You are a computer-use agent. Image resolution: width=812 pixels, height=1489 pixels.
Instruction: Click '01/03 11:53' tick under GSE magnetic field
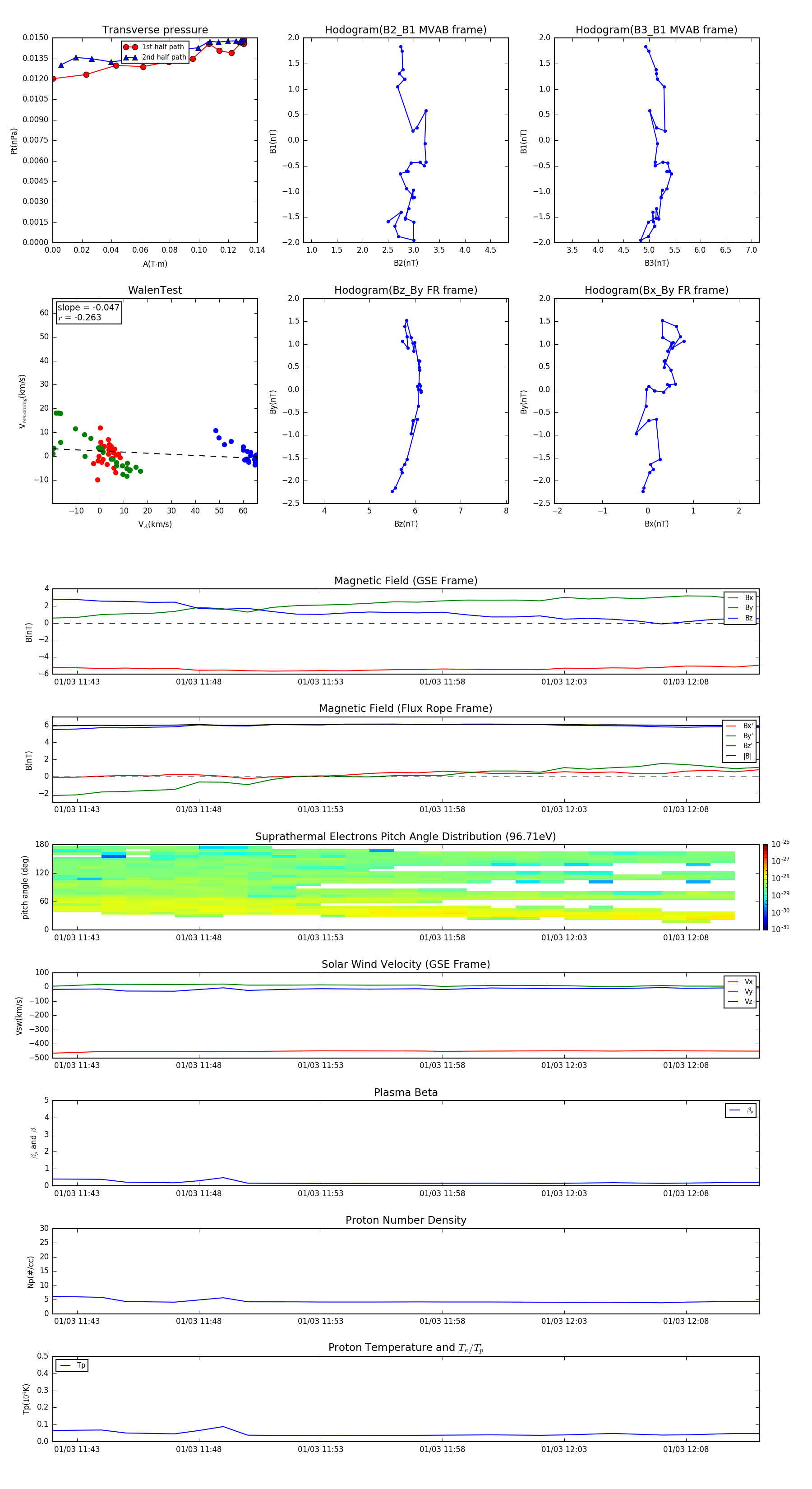pyautogui.click(x=320, y=682)
